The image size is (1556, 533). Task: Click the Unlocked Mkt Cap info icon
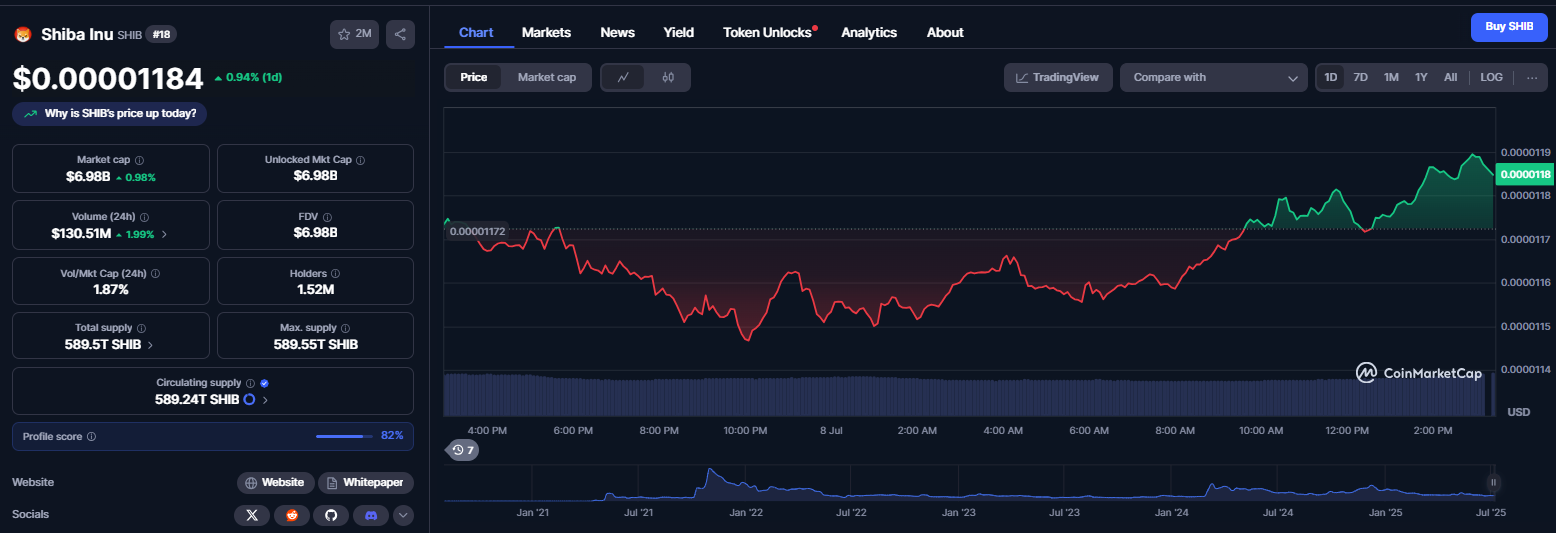coord(361,160)
